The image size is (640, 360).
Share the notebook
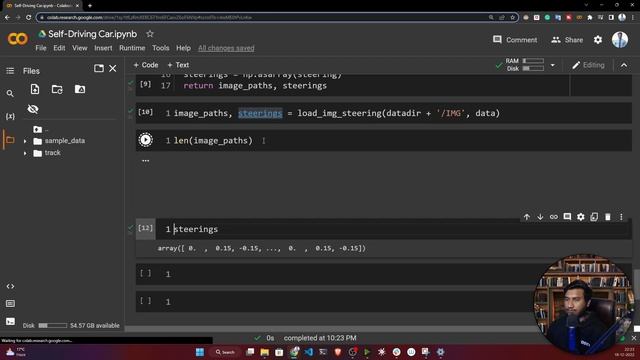pyautogui.click(x=567, y=40)
